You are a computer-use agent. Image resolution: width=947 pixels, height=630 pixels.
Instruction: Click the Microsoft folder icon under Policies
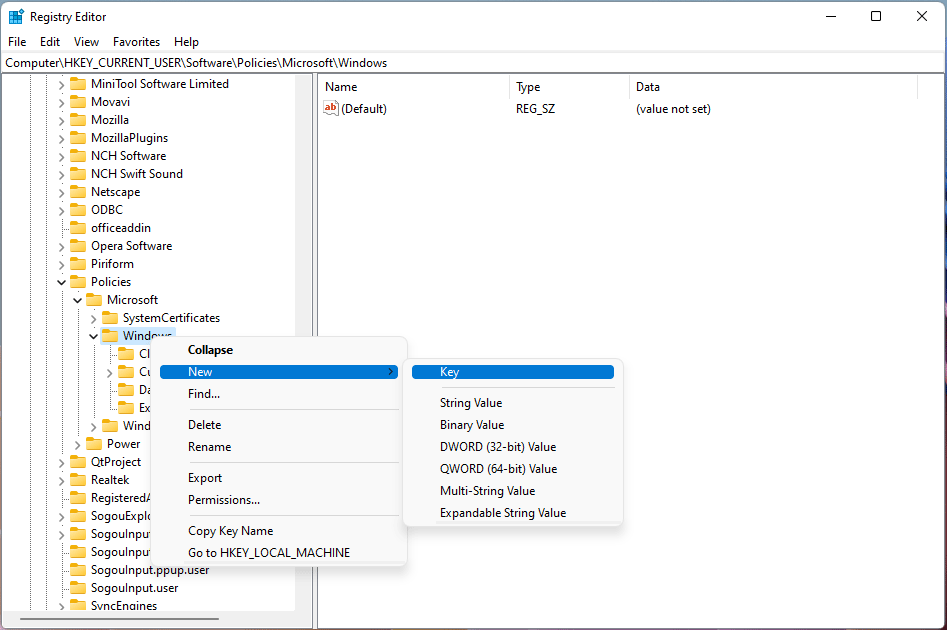(94, 300)
